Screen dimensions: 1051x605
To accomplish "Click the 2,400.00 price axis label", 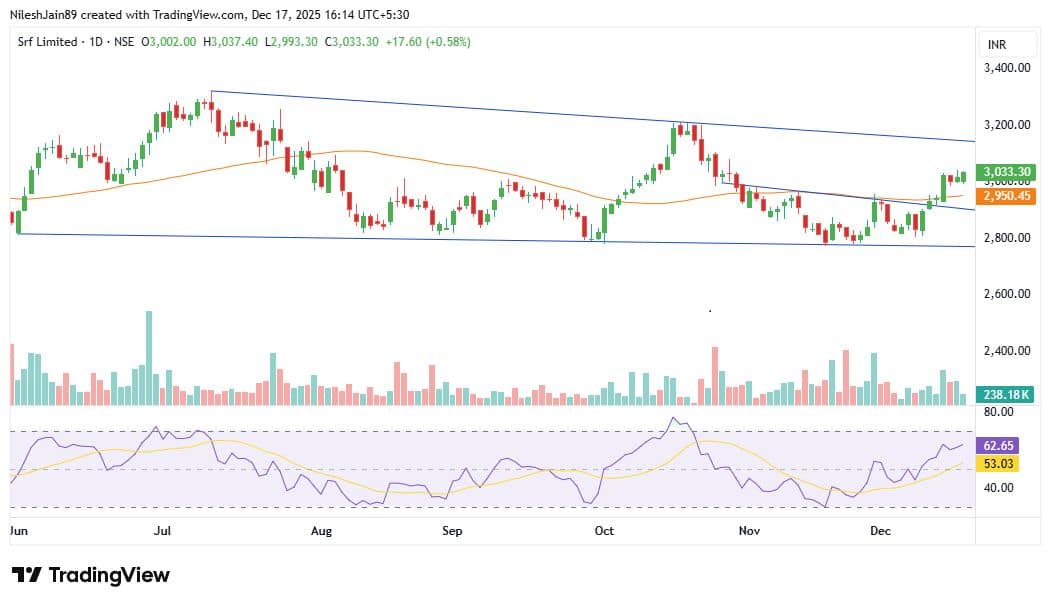I will point(1007,350).
